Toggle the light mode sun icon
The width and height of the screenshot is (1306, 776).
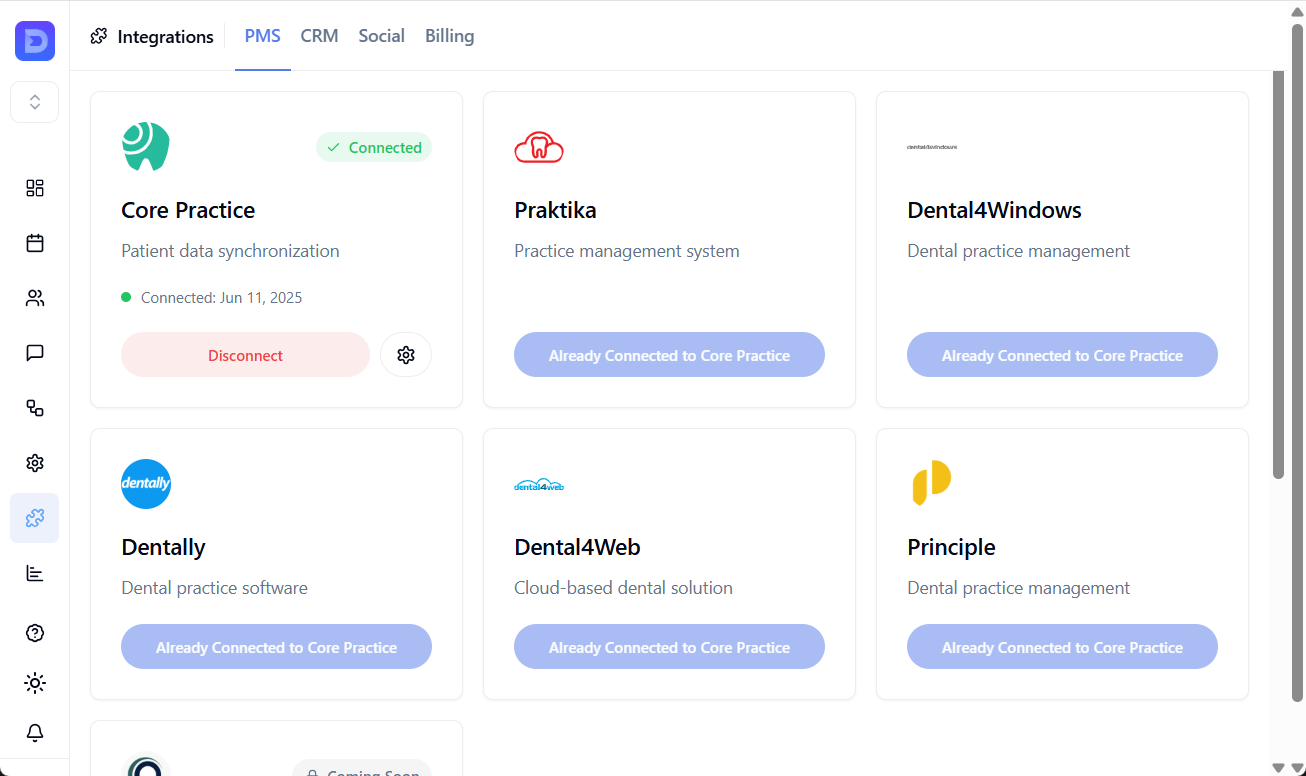tap(34, 683)
